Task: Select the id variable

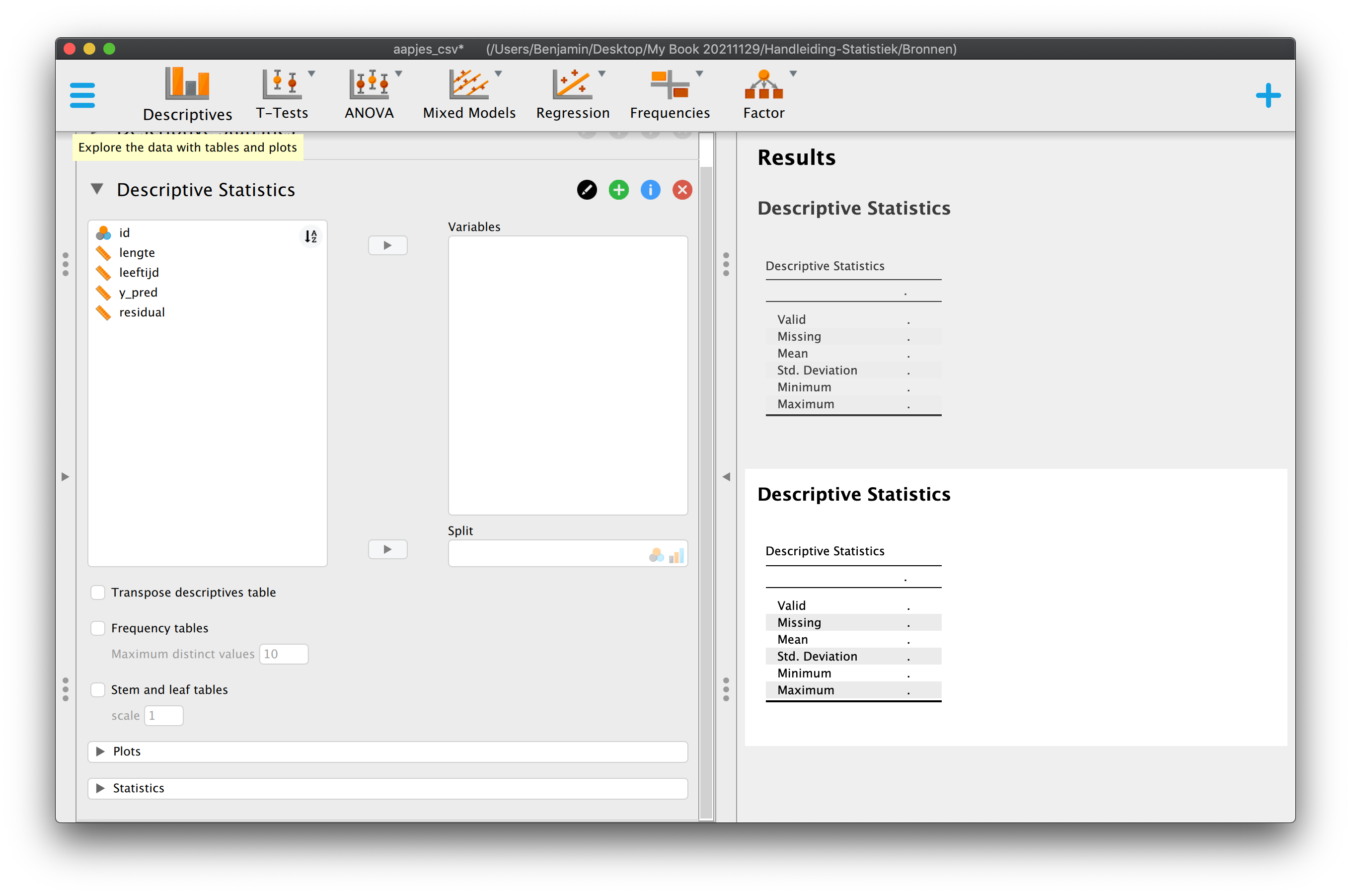Action: (125, 232)
